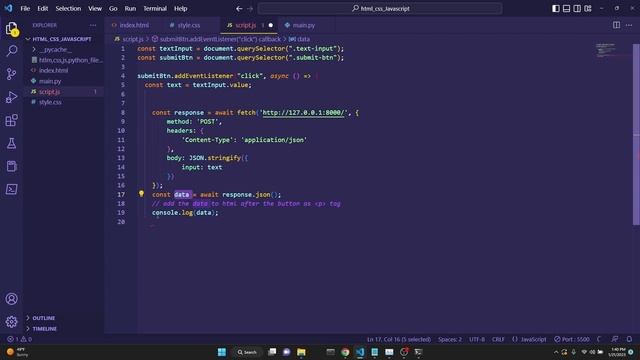
Task: Open the Selection menu
Action: (68, 9)
